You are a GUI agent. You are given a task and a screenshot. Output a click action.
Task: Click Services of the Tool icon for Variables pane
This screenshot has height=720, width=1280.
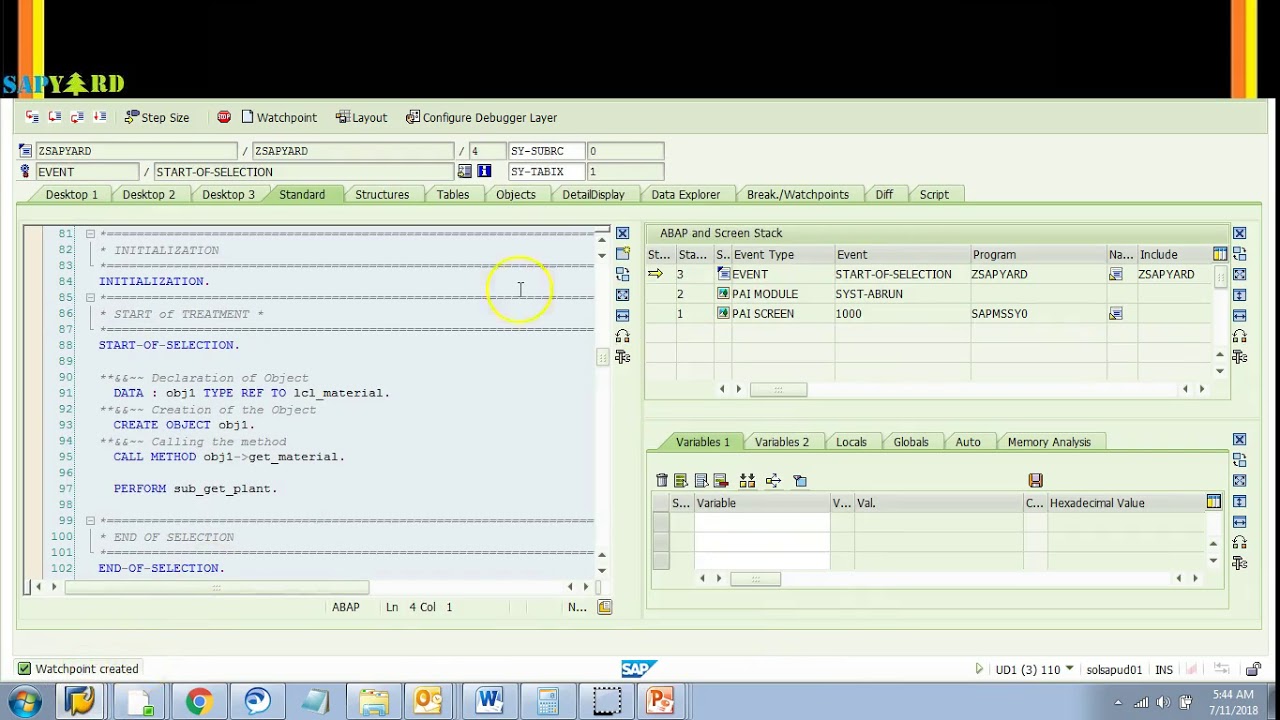click(1239, 563)
